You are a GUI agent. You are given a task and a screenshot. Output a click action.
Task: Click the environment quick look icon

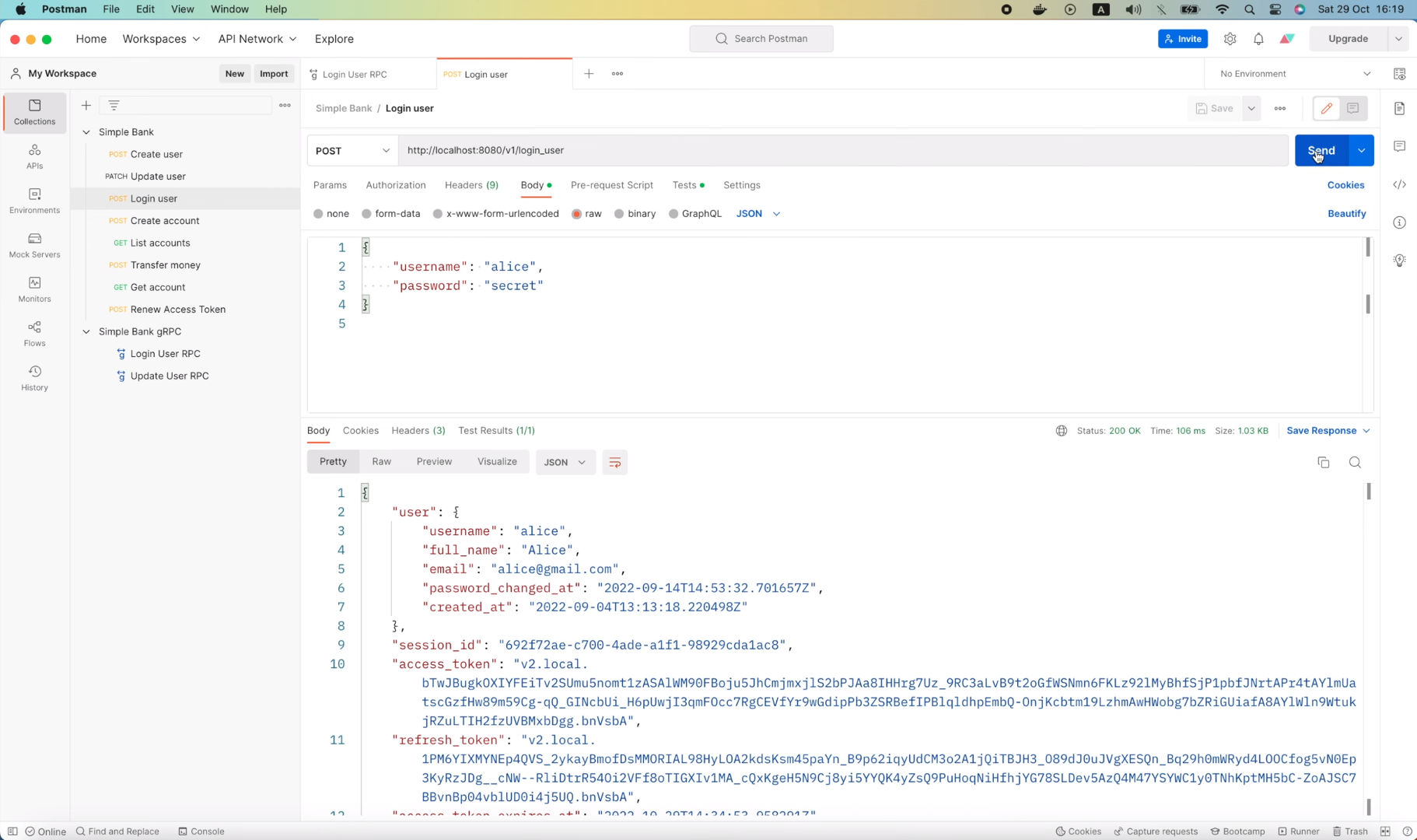[1399, 74]
